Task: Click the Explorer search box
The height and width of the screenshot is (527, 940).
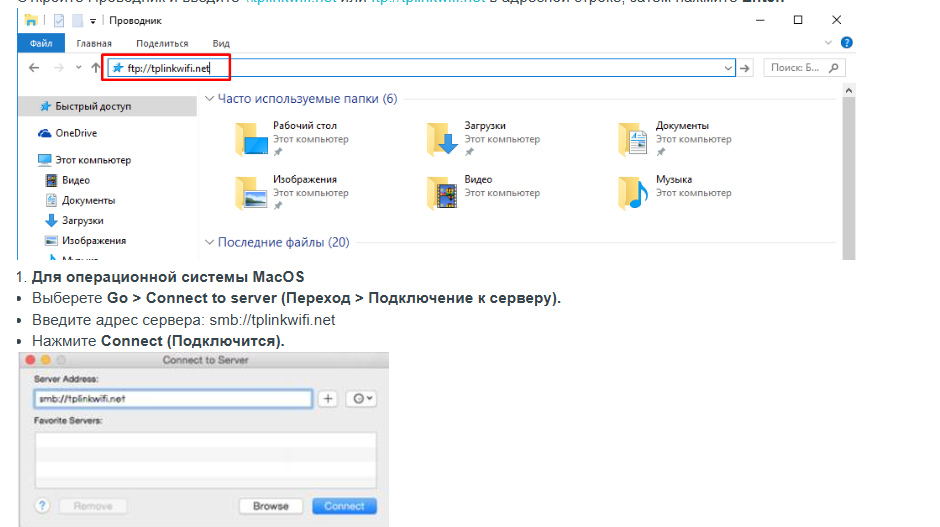Action: 804,68
